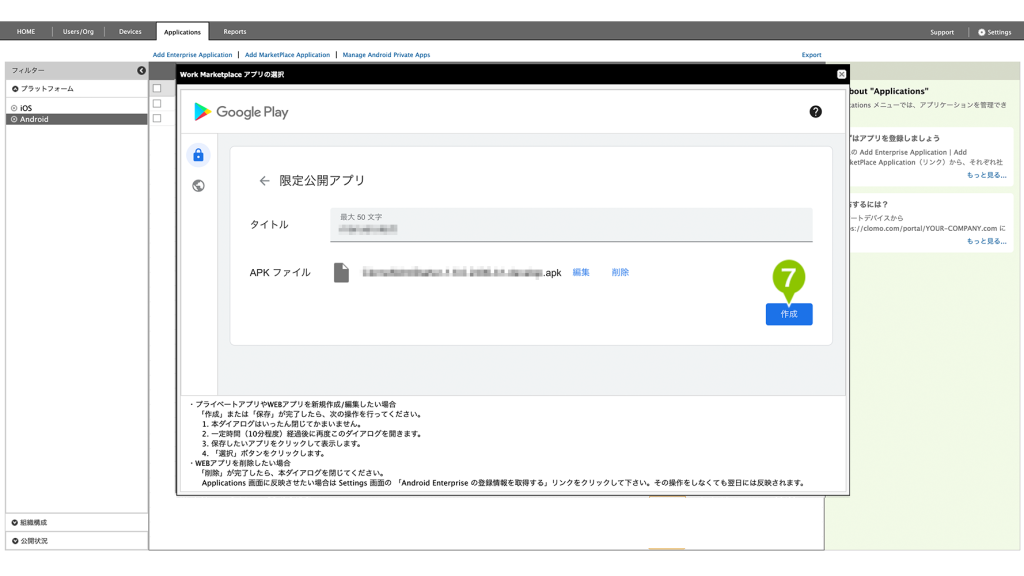Image resolution: width=1024 pixels, height=576 pixels.
Task: Click the blurred .apk file name
Action: [462, 272]
